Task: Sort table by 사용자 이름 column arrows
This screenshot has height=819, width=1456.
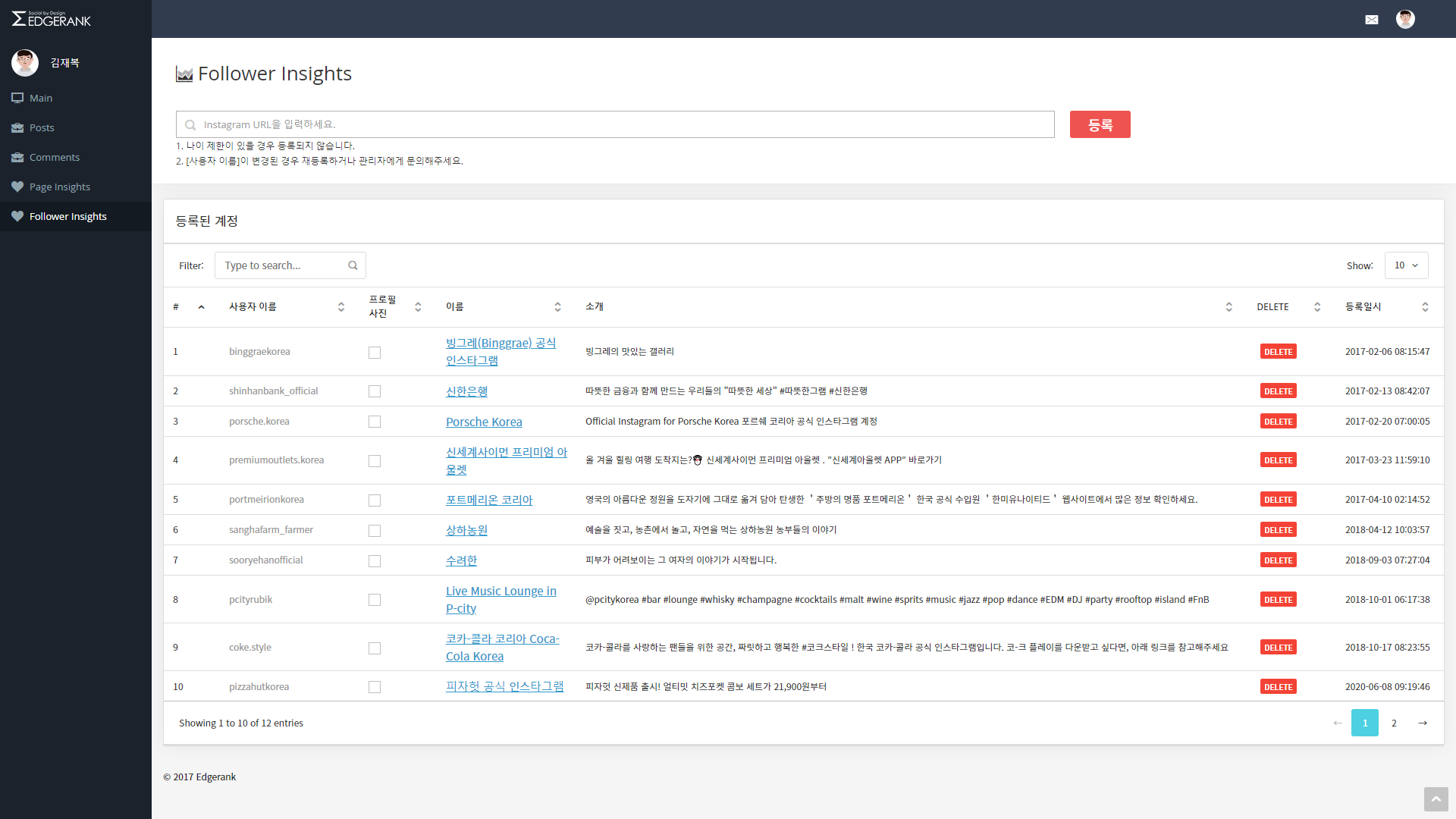Action: [x=341, y=307]
